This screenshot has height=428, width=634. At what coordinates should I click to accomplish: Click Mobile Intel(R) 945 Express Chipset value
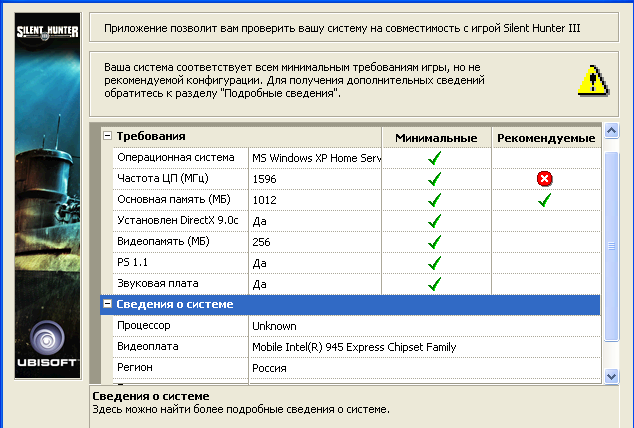tap(354, 347)
